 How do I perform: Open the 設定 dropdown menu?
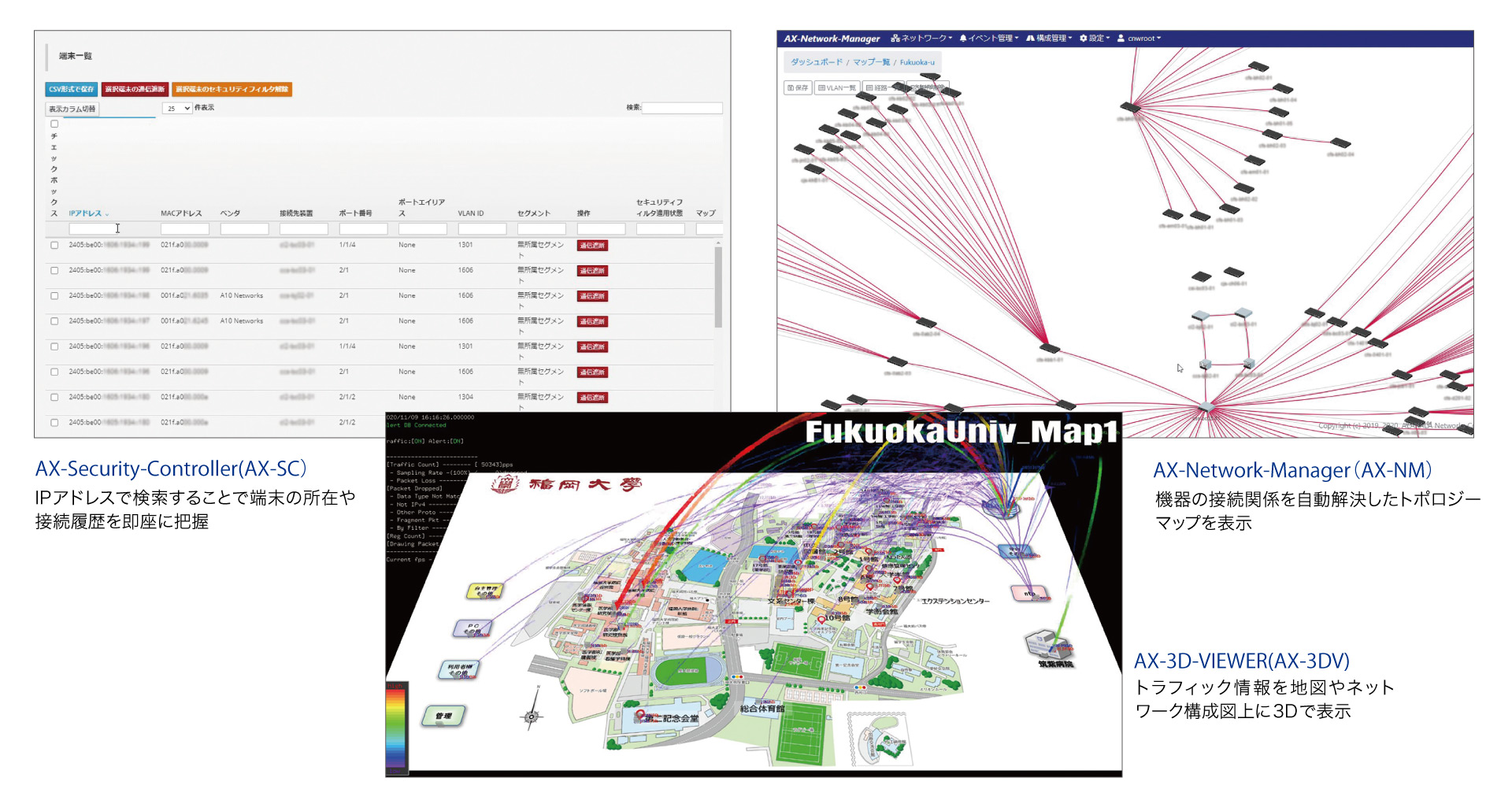click(x=1095, y=38)
